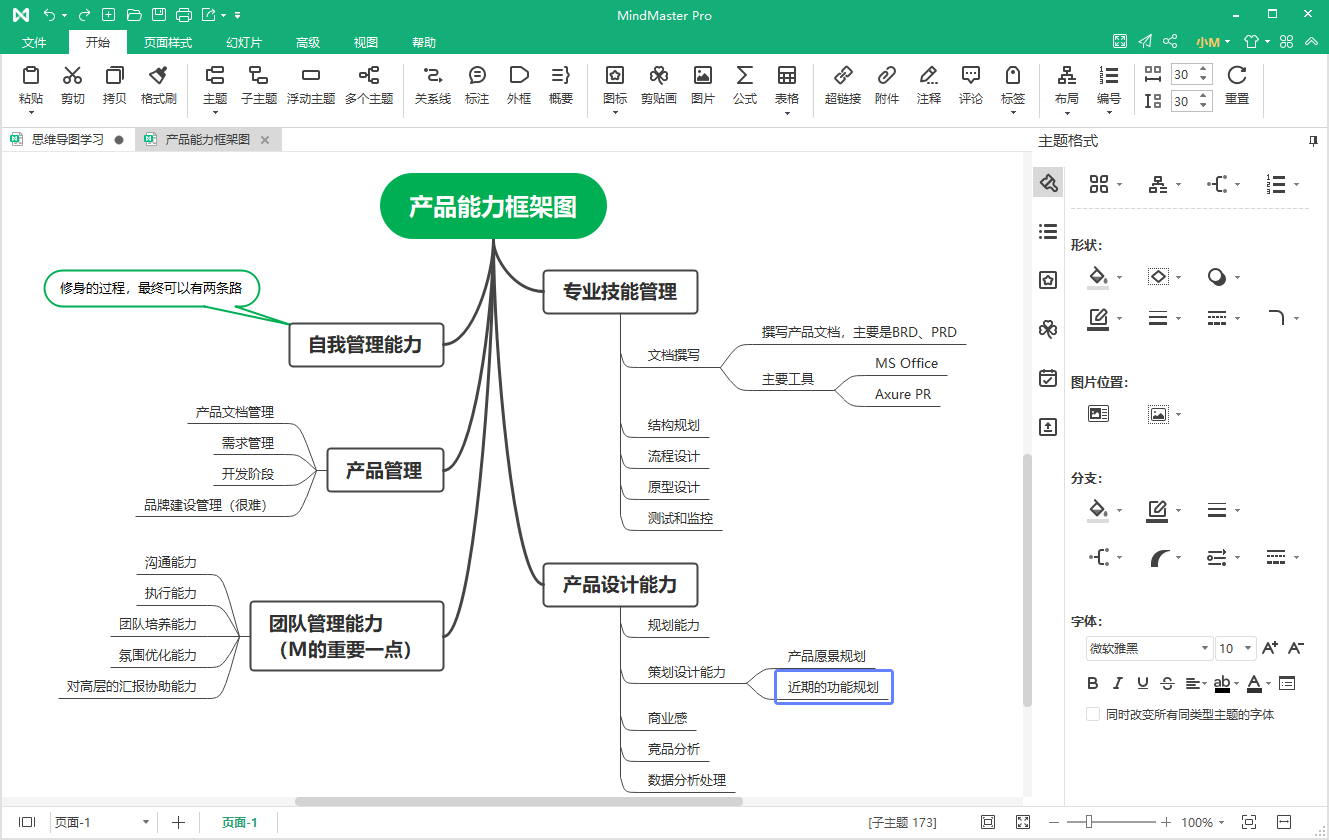
Task: Add a 超链接 hyperlink
Action: (843, 85)
